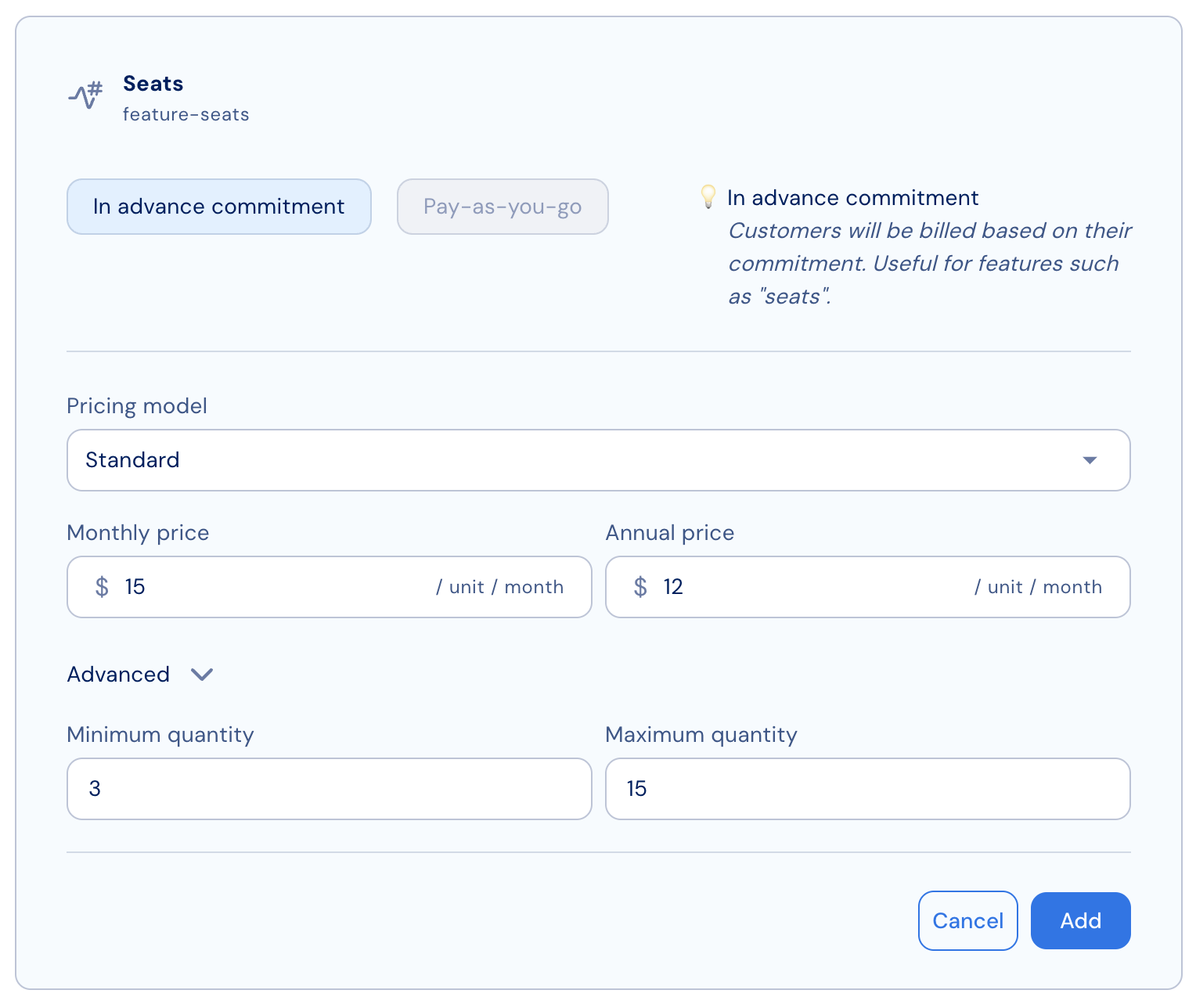This screenshot has height=1008, width=1196.
Task: Click the In advance commitment hint heading
Action: (x=852, y=198)
